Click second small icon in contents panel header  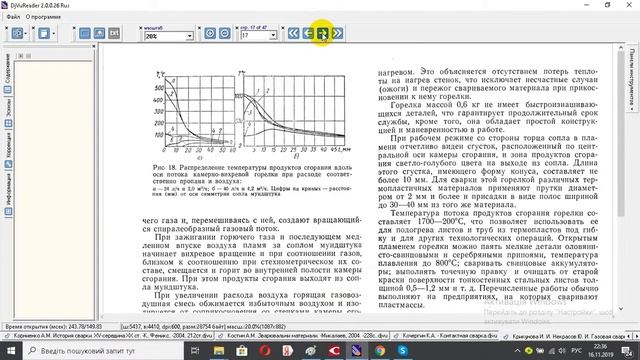point(28,56)
